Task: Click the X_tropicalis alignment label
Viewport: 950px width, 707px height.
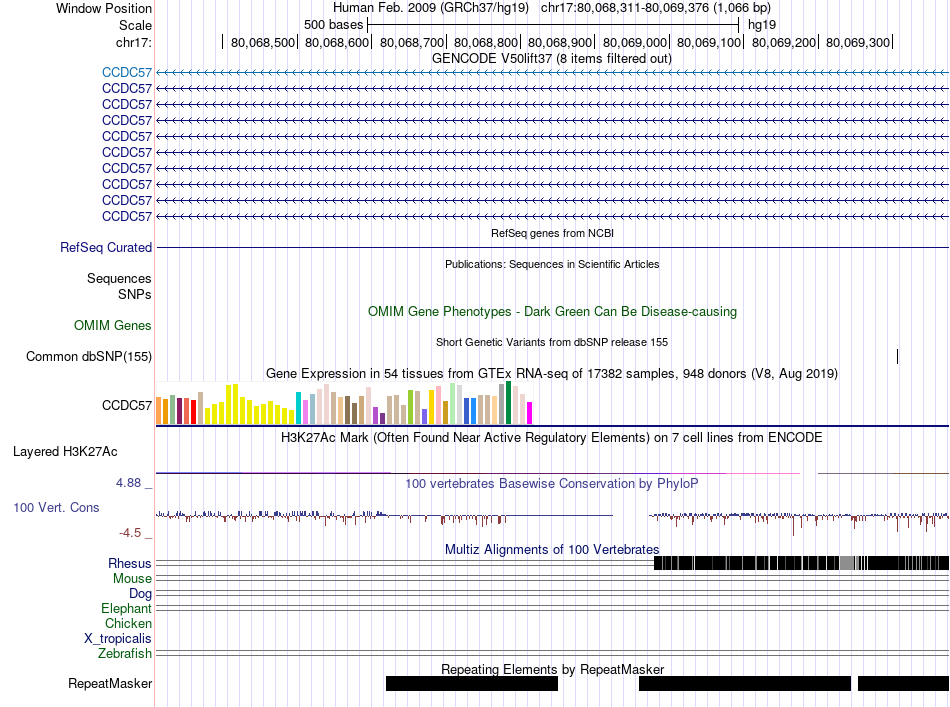Action: [118, 639]
